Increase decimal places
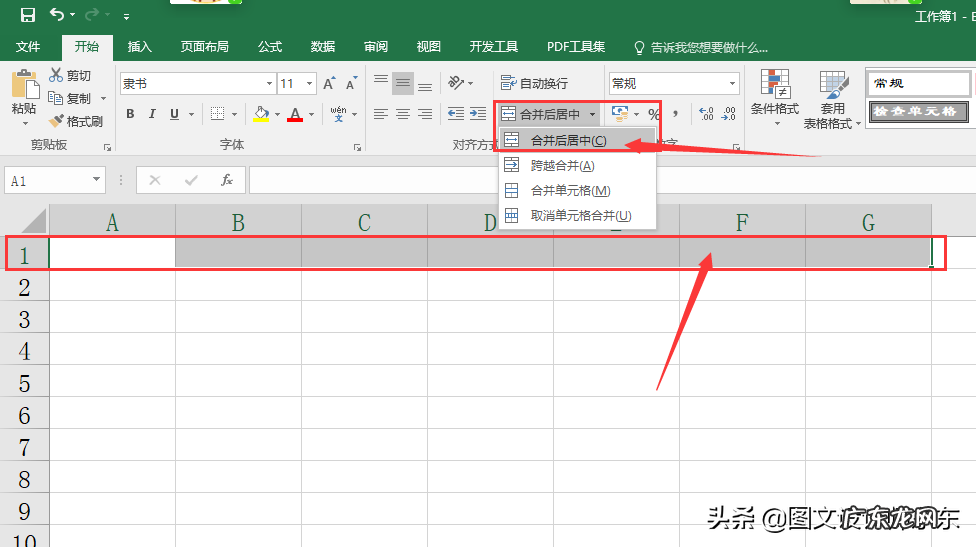This screenshot has width=976, height=547. [x=706, y=114]
